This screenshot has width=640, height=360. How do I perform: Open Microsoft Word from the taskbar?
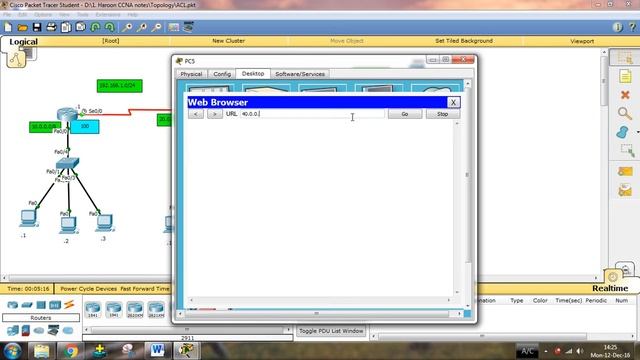click(158, 351)
